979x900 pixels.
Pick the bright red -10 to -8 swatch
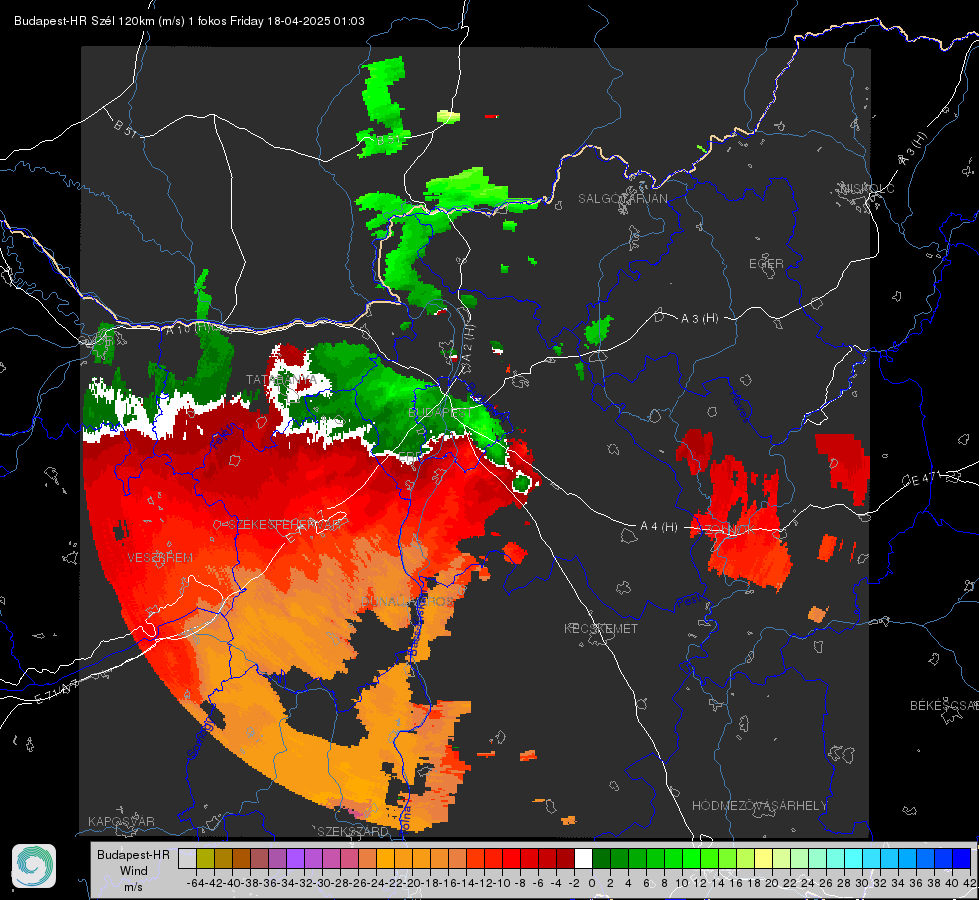511,858
